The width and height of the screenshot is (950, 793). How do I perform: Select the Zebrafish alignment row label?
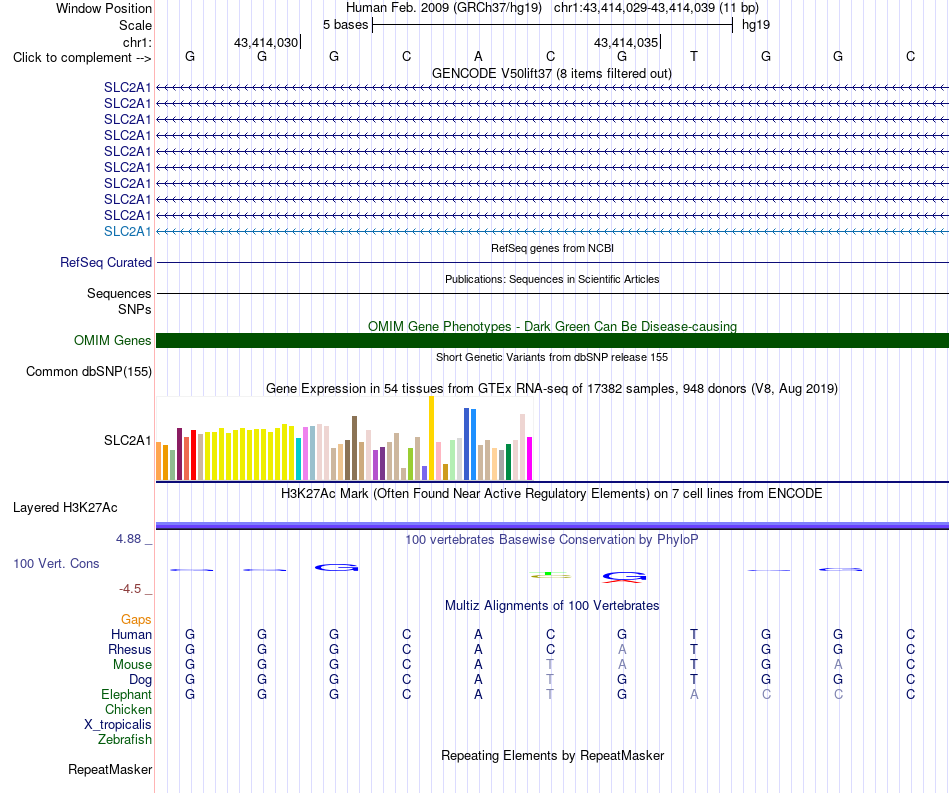[x=125, y=740]
